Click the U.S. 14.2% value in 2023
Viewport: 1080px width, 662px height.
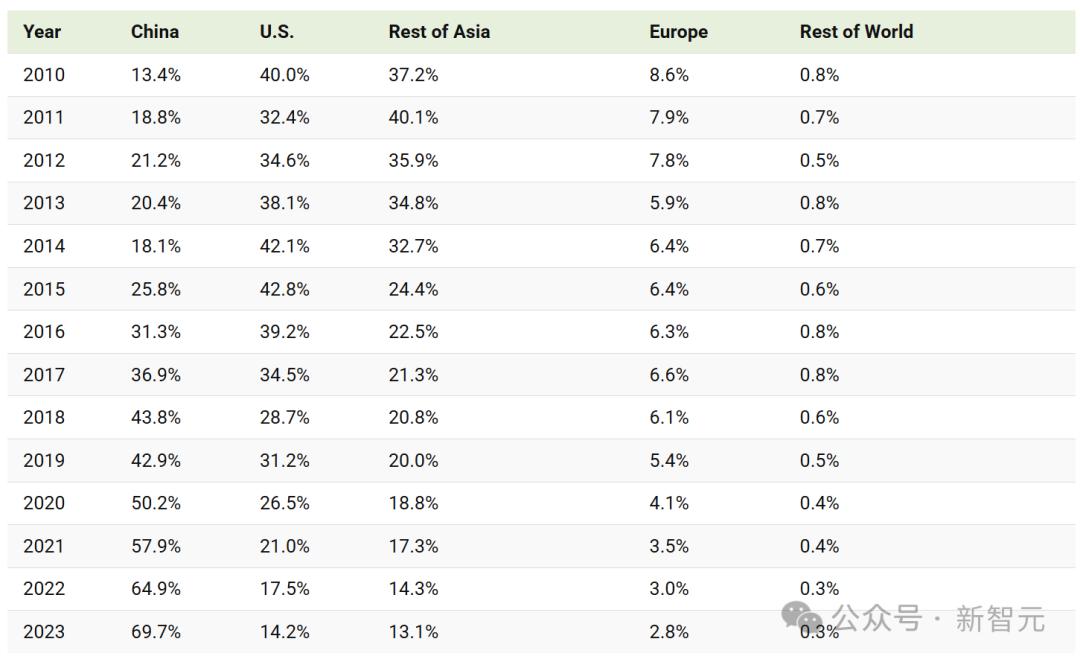(x=284, y=632)
